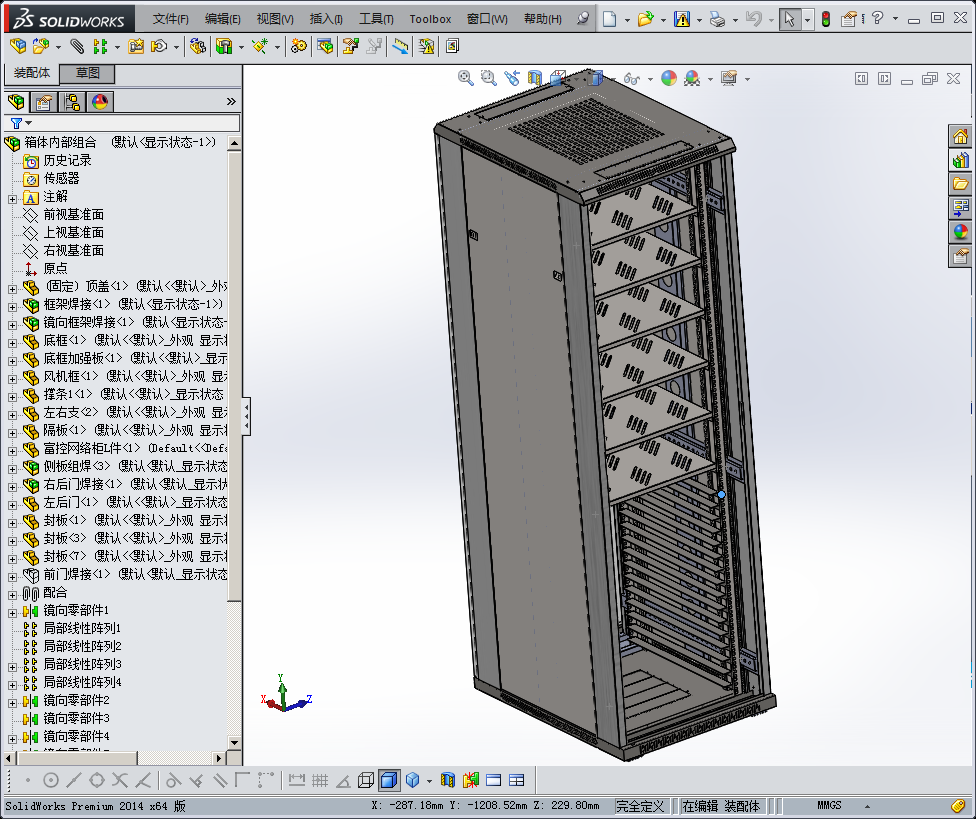The height and width of the screenshot is (819, 976).
Task: Expand FeatureManager tabs with double chevron
Action: tap(231, 101)
